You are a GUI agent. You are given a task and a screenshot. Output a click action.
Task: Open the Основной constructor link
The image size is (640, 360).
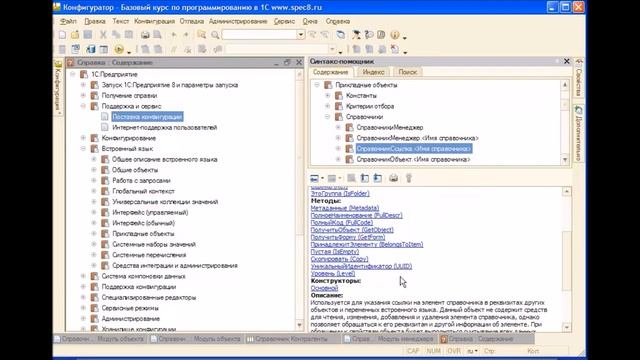324,288
